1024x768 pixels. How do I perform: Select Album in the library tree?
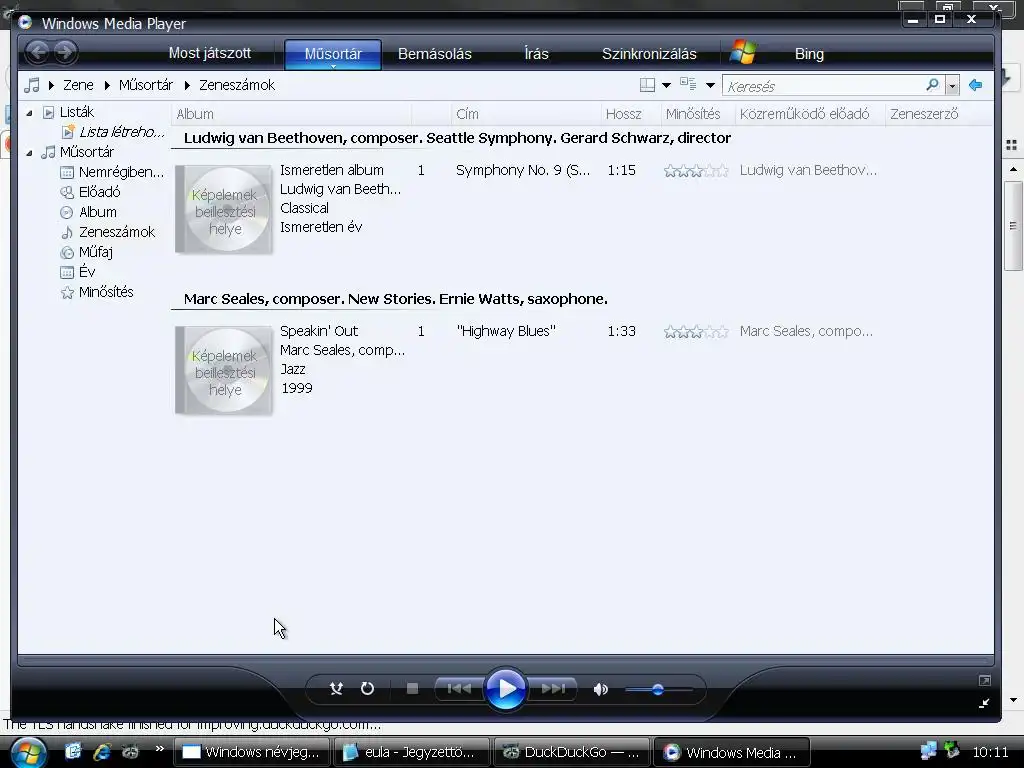click(x=97, y=212)
